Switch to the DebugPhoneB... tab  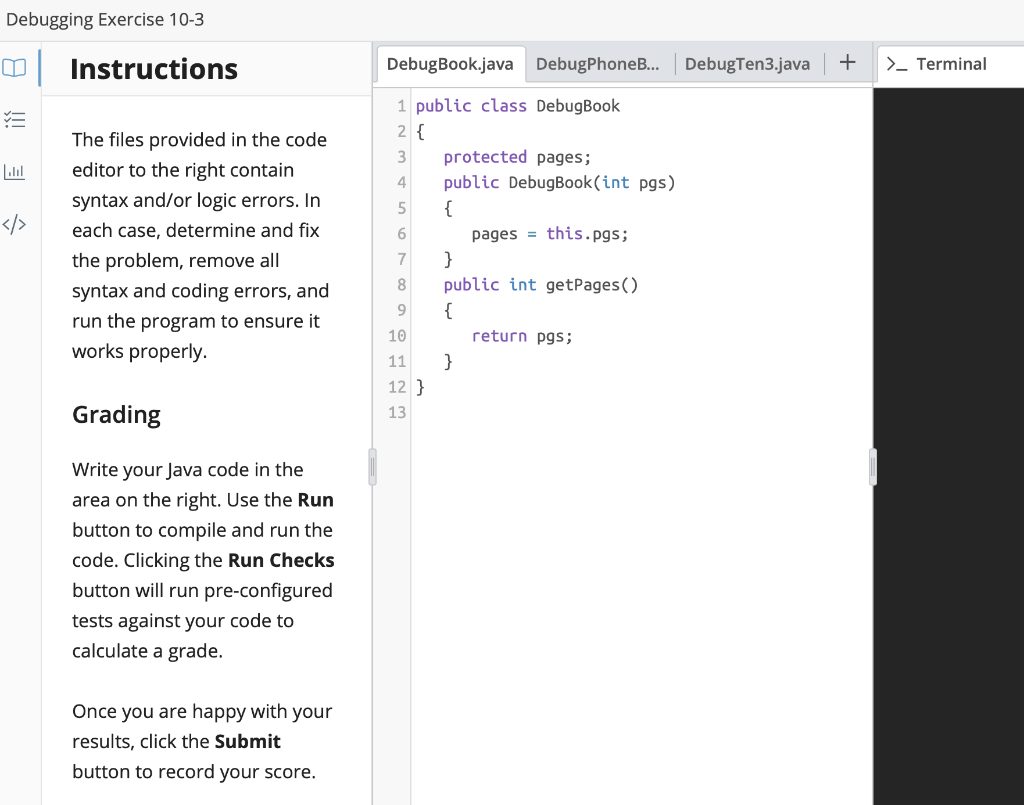tap(598, 63)
